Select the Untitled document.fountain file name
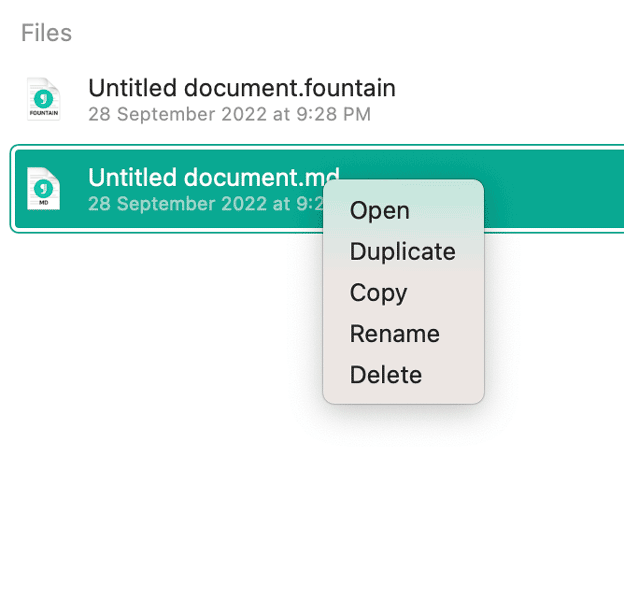 242,88
